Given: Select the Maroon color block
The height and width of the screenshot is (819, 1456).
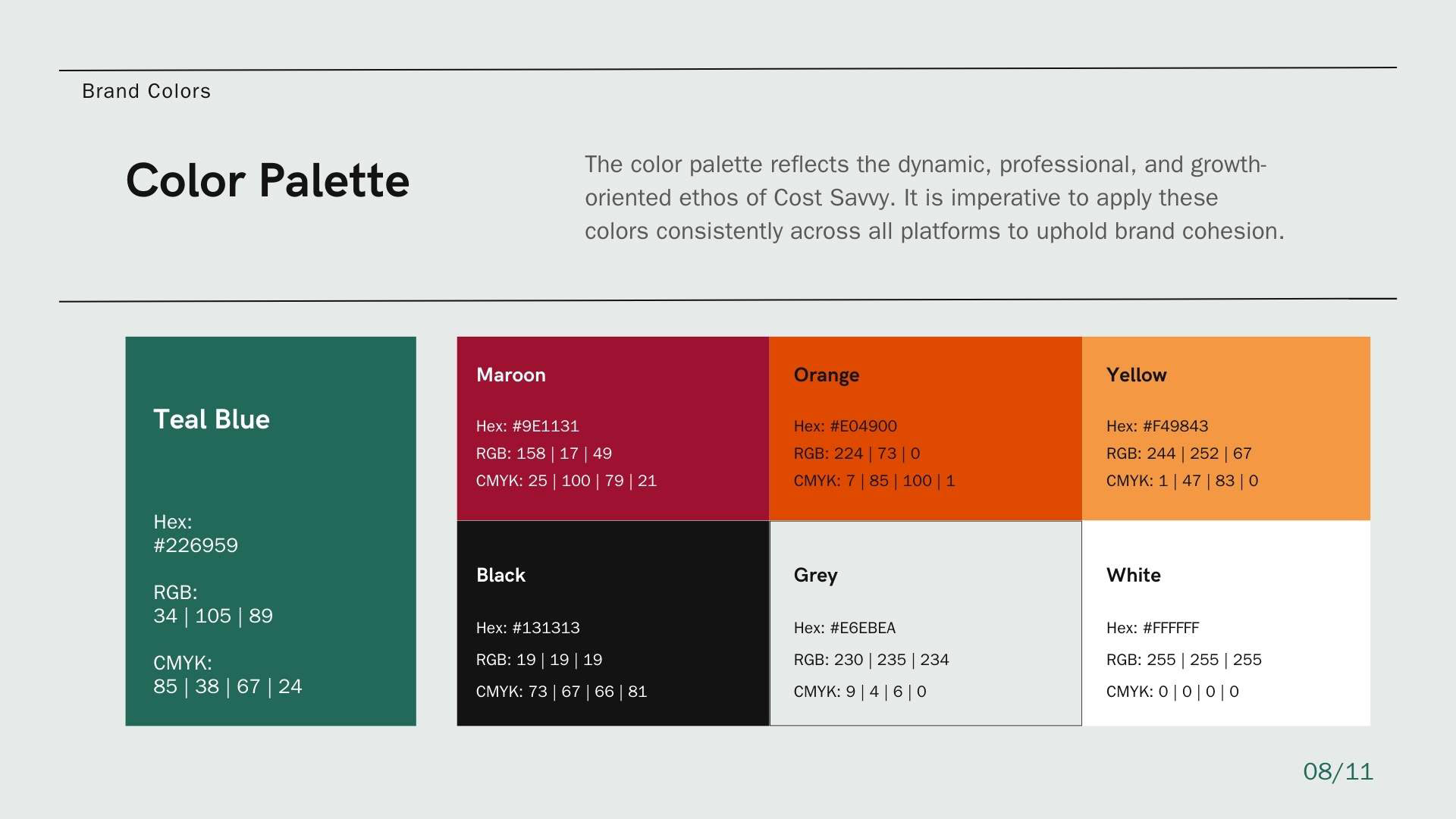Looking at the screenshot, I should [x=613, y=428].
